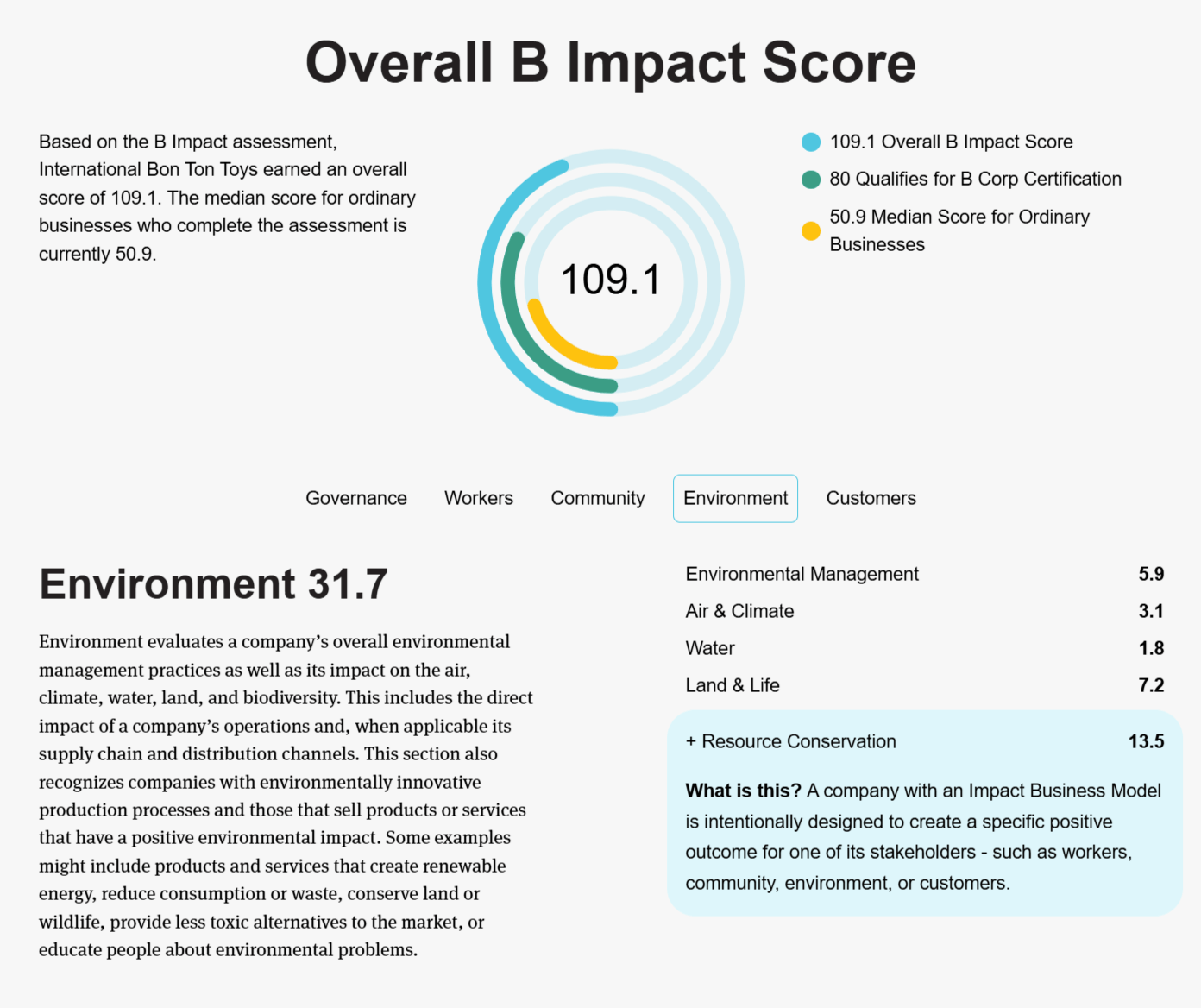The width and height of the screenshot is (1201, 1008).
Task: Click '50.9 Median Score for Ordinary Businesses' text
Action: click(959, 230)
